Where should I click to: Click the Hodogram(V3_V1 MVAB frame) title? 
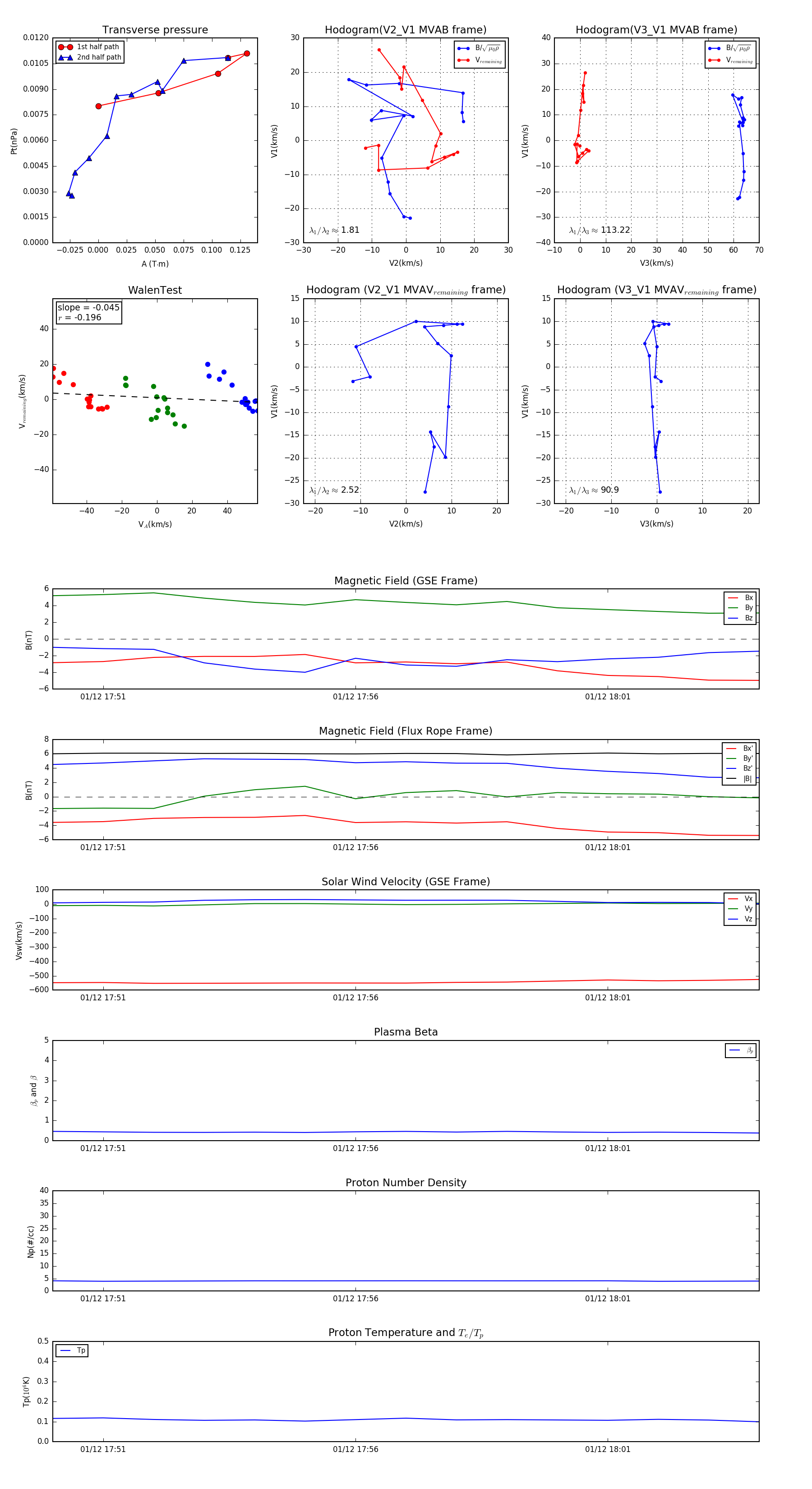click(x=656, y=30)
